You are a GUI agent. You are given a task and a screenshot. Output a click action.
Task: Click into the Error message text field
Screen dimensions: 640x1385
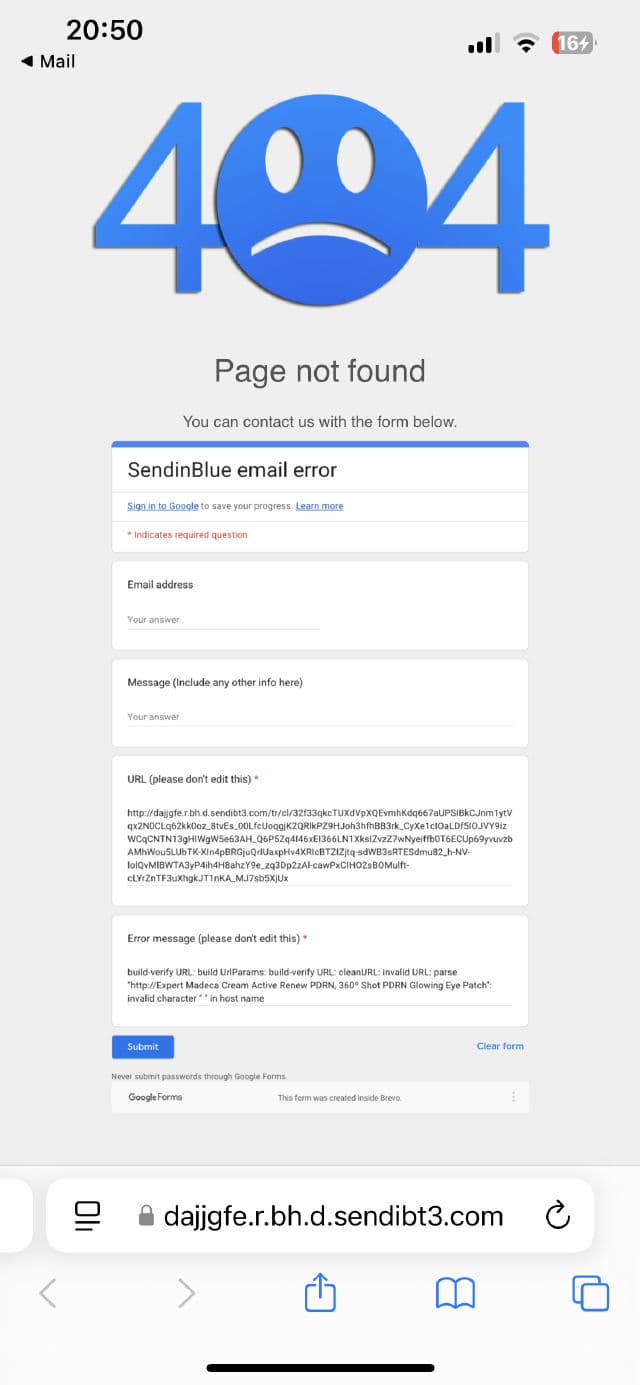click(x=319, y=985)
